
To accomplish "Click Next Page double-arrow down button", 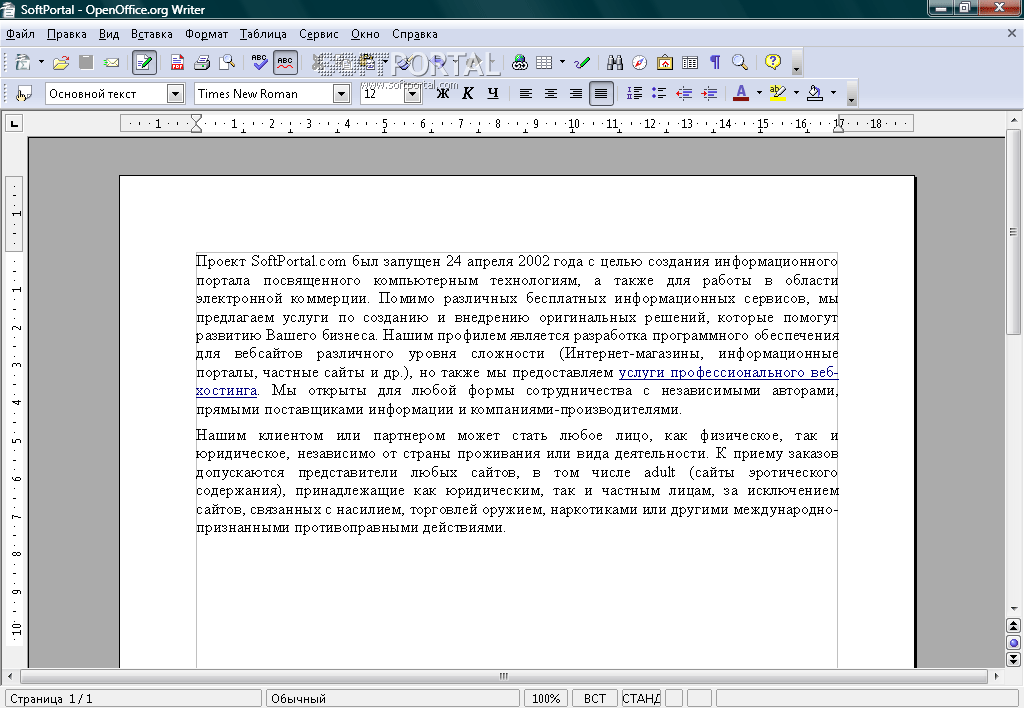I will coord(1013,659).
